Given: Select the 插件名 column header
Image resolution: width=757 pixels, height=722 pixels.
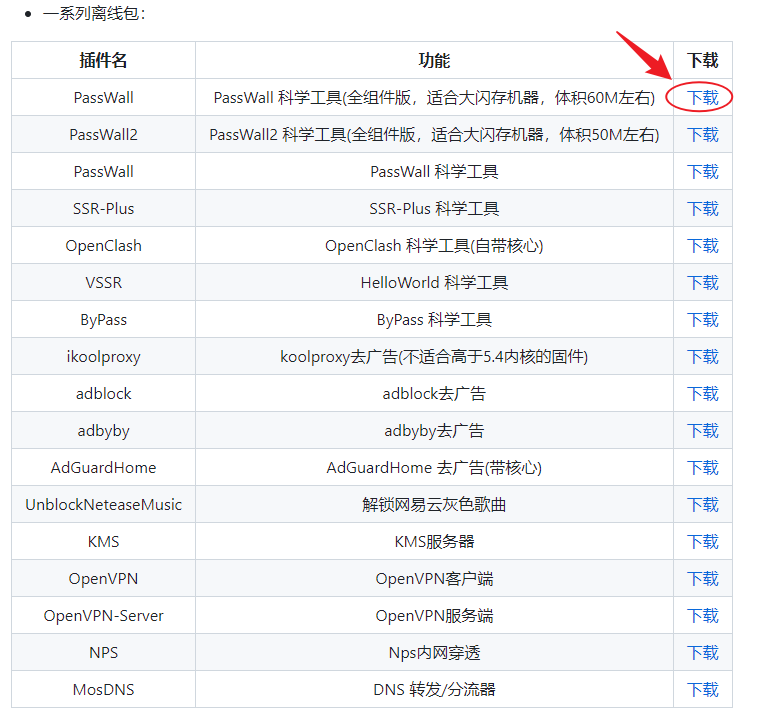Looking at the screenshot, I should click(x=103, y=60).
